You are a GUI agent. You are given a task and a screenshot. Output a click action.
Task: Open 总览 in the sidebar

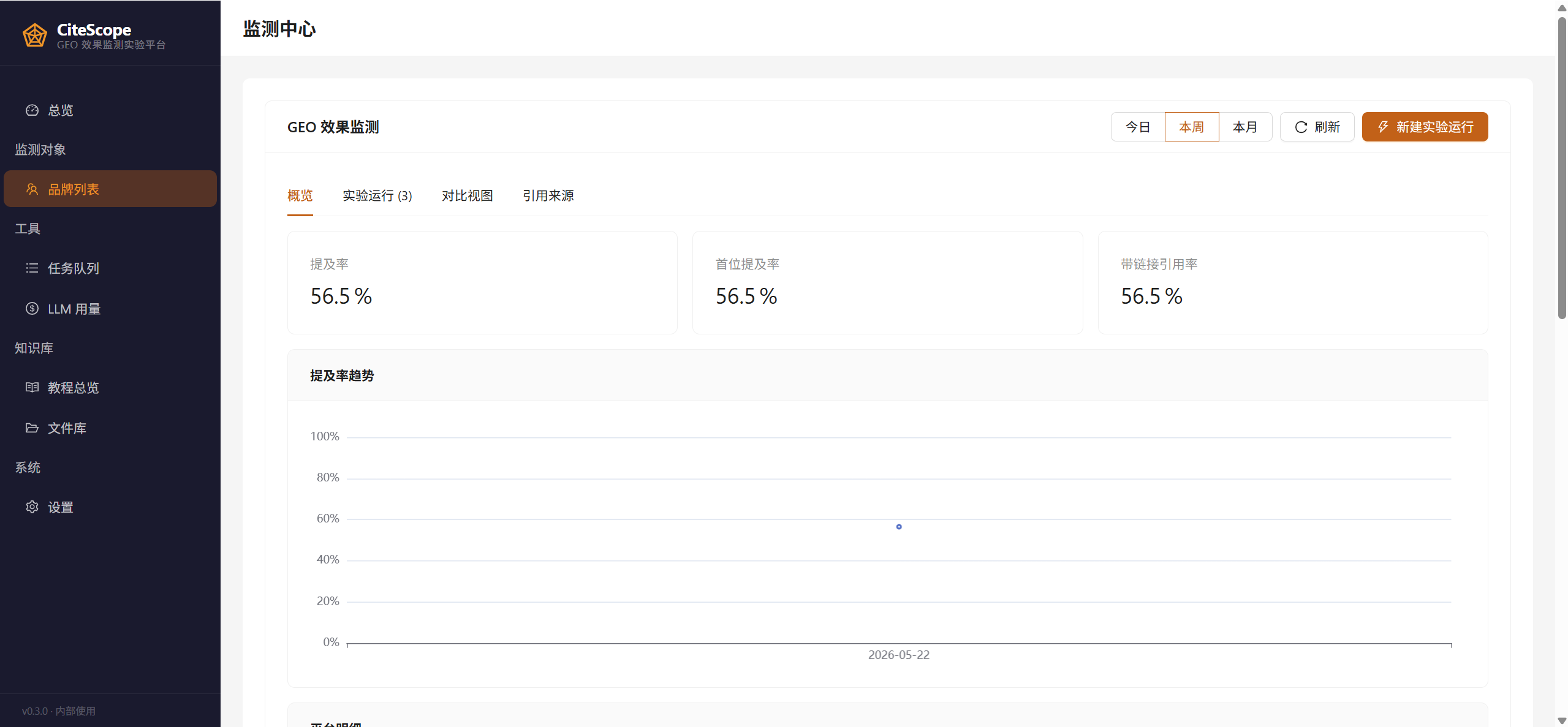tap(110, 110)
